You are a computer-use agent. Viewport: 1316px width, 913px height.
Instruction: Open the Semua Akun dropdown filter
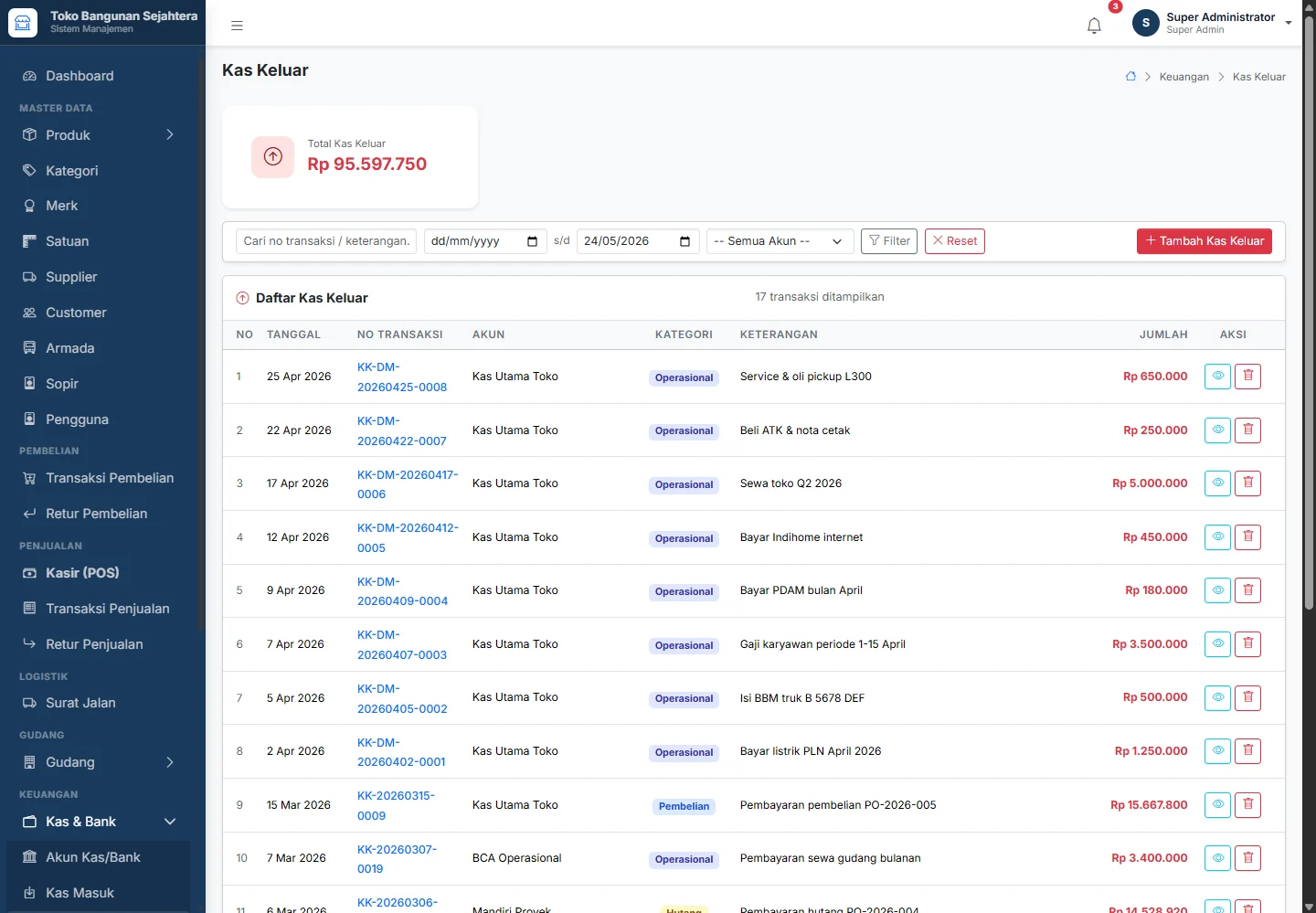[x=780, y=241]
